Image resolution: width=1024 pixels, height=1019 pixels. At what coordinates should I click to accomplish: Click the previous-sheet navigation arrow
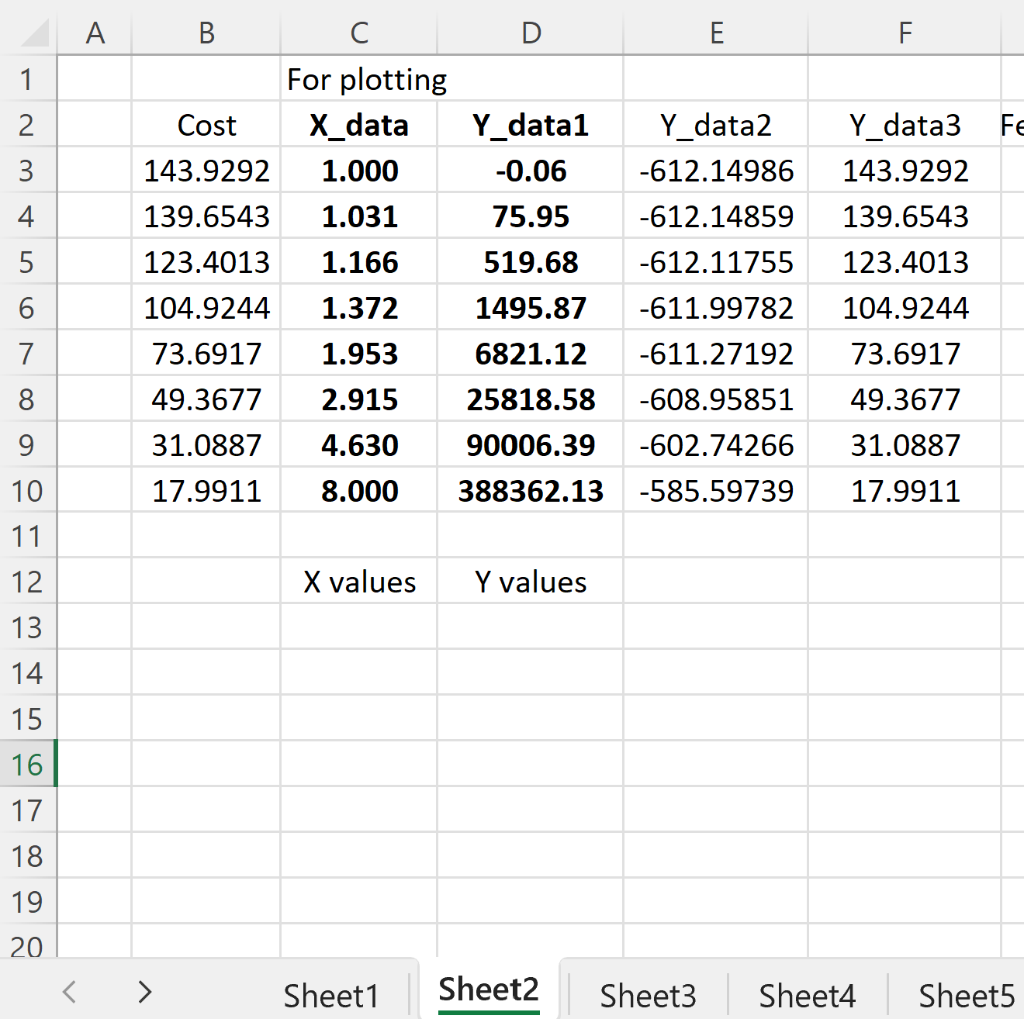tap(68, 993)
